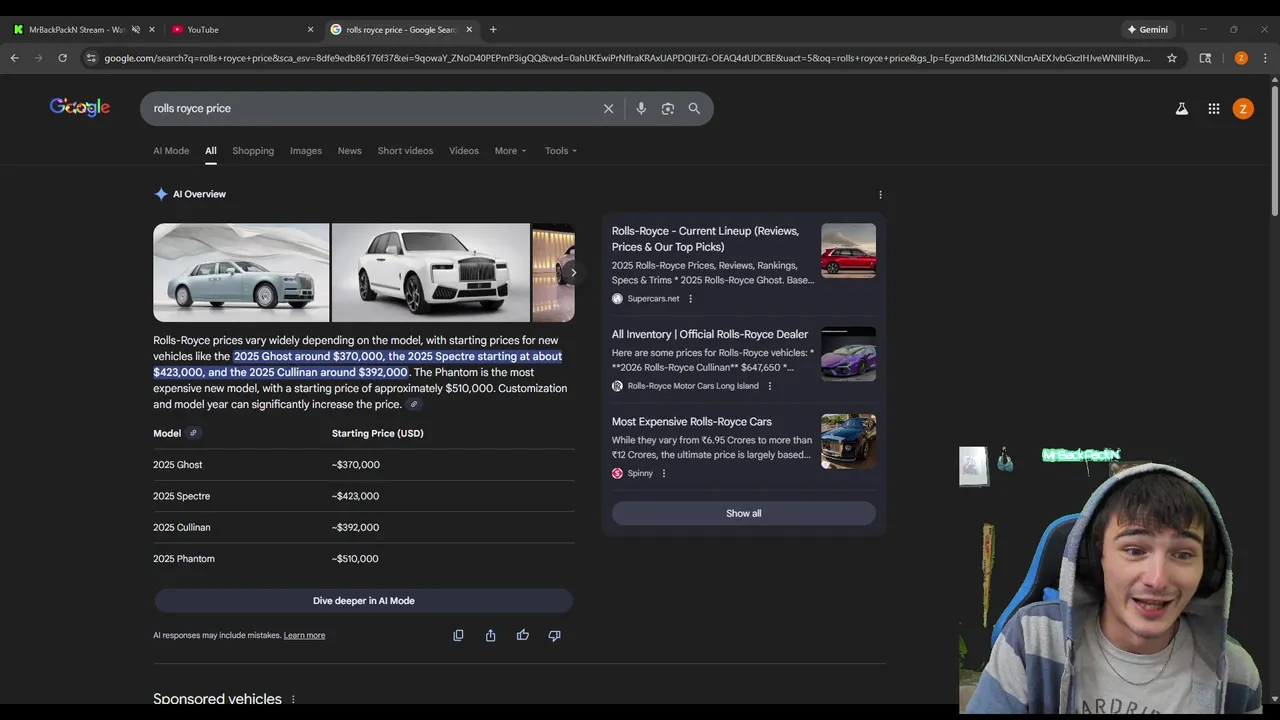Open site information icon in address bar
Image resolution: width=1280 pixels, height=720 pixels.
[91, 58]
